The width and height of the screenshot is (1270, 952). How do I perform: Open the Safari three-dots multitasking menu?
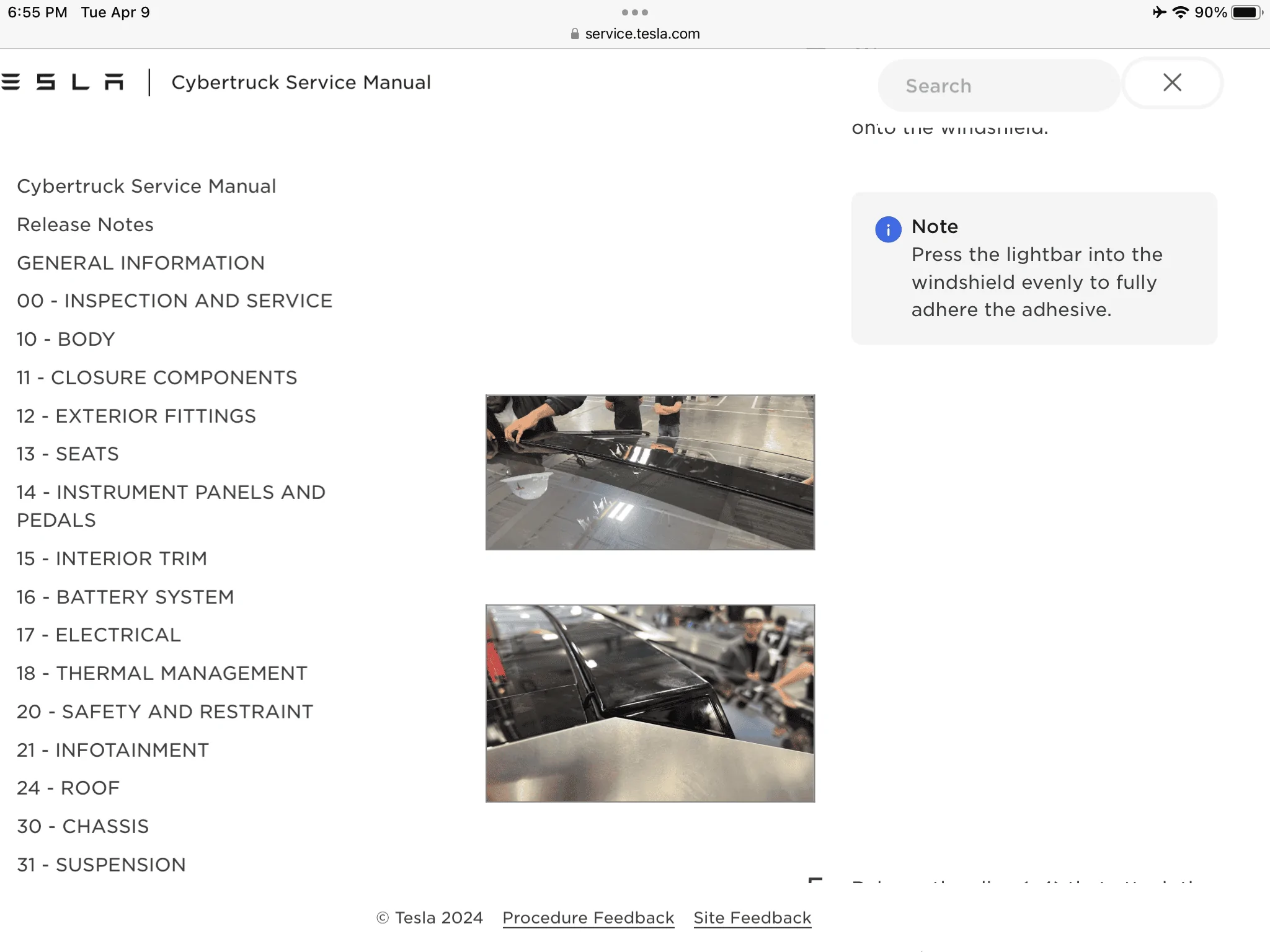(635, 12)
